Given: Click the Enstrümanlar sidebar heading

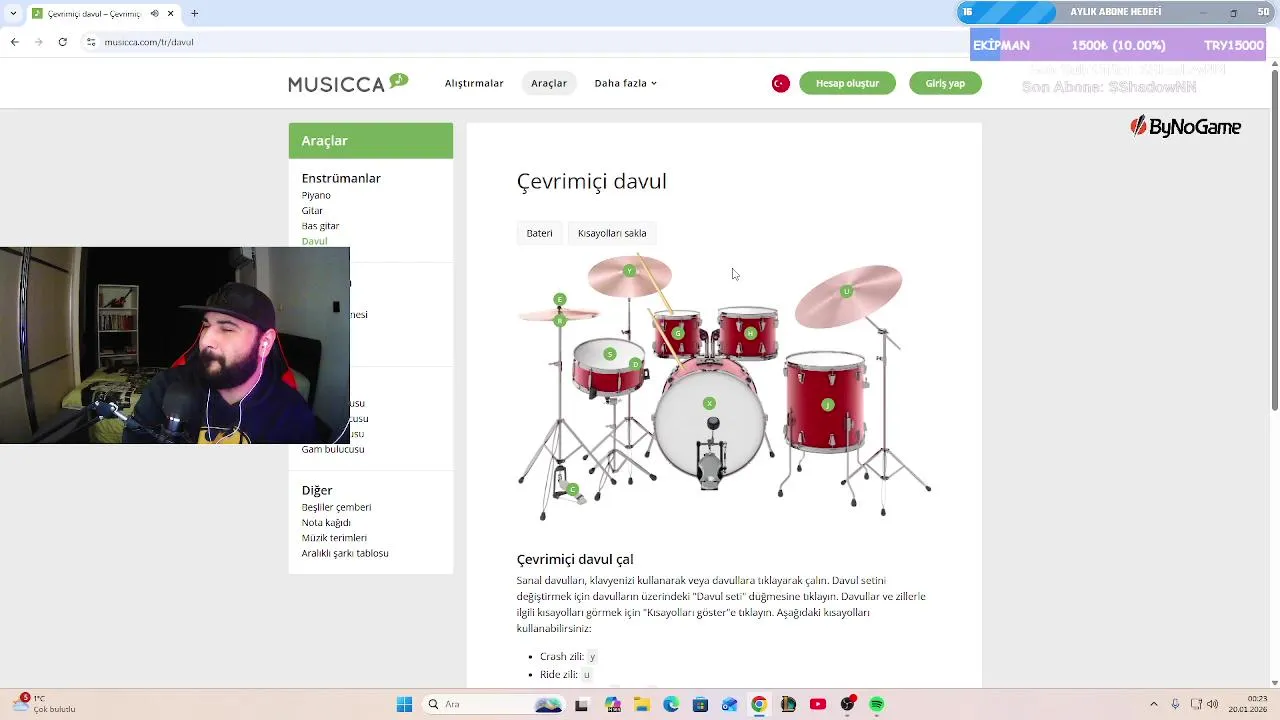Looking at the screenshot, I should (341, 178).
